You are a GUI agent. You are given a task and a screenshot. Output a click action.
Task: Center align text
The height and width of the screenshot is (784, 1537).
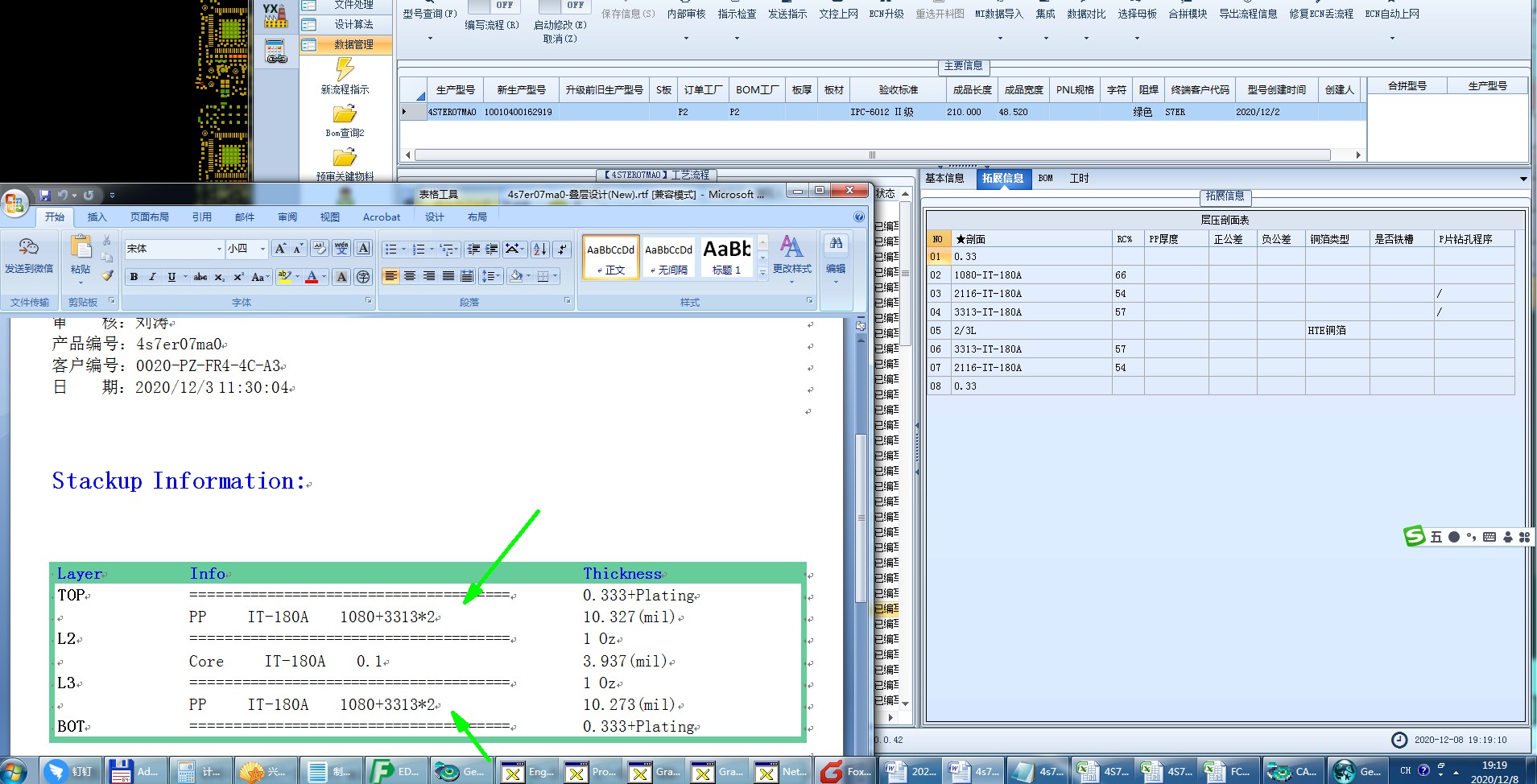410,276
